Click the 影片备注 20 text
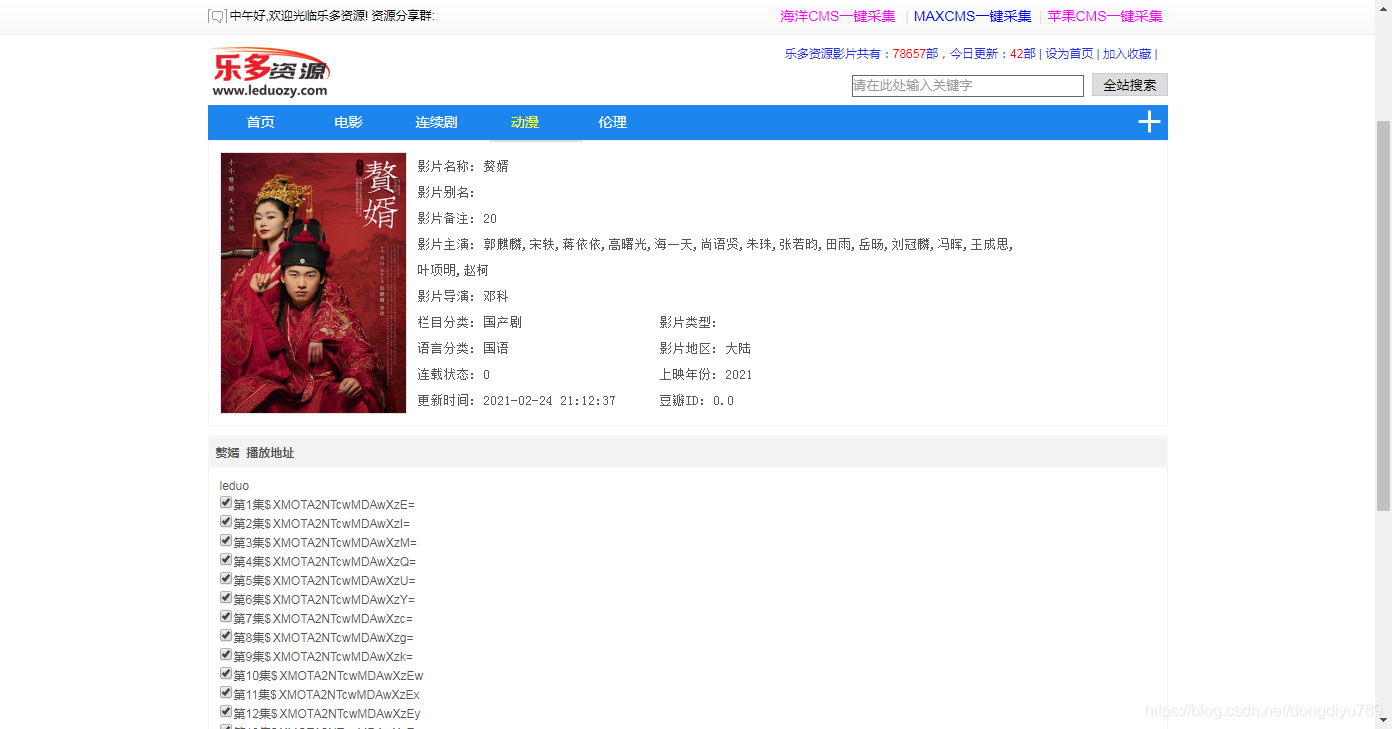The image size is (1392, 729). coord(457,219)
